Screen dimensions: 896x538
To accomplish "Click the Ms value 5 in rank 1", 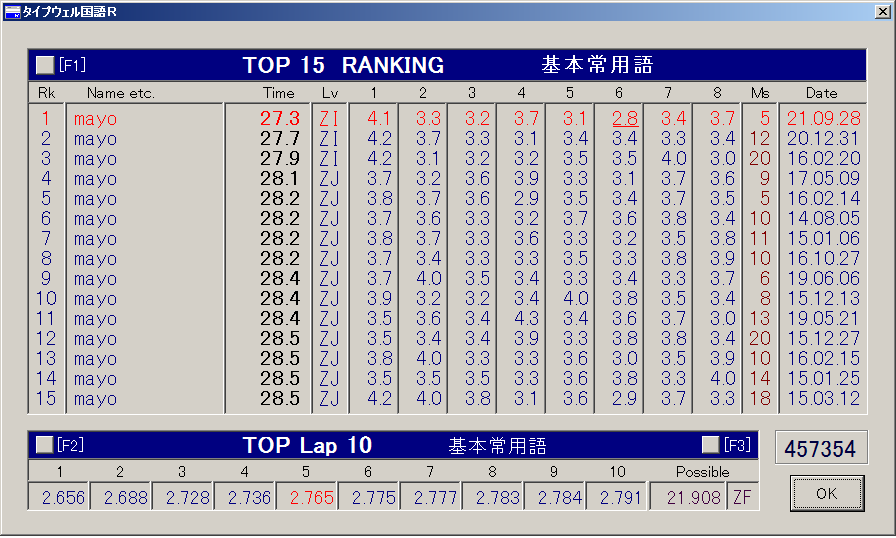I will (x=765, y=118).
